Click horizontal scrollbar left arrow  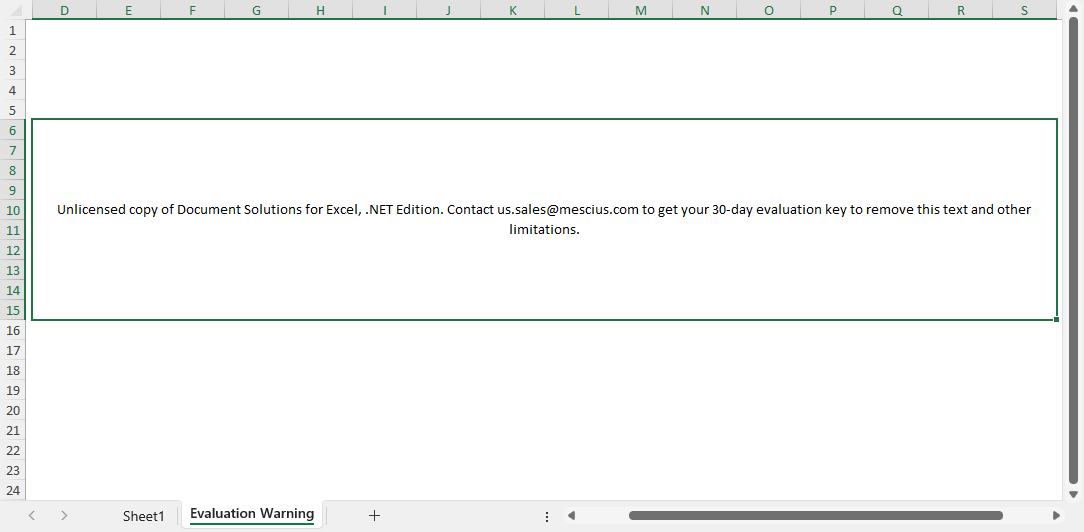coord(571,515)
